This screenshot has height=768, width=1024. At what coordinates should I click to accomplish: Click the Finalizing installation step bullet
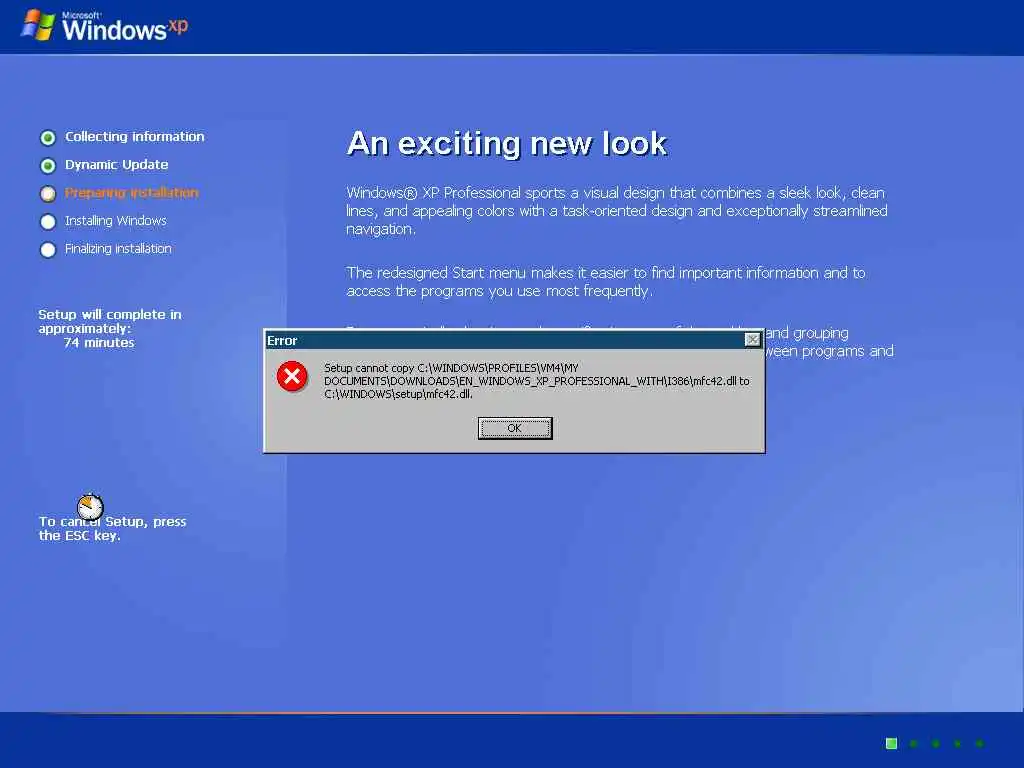pos(48,250)
